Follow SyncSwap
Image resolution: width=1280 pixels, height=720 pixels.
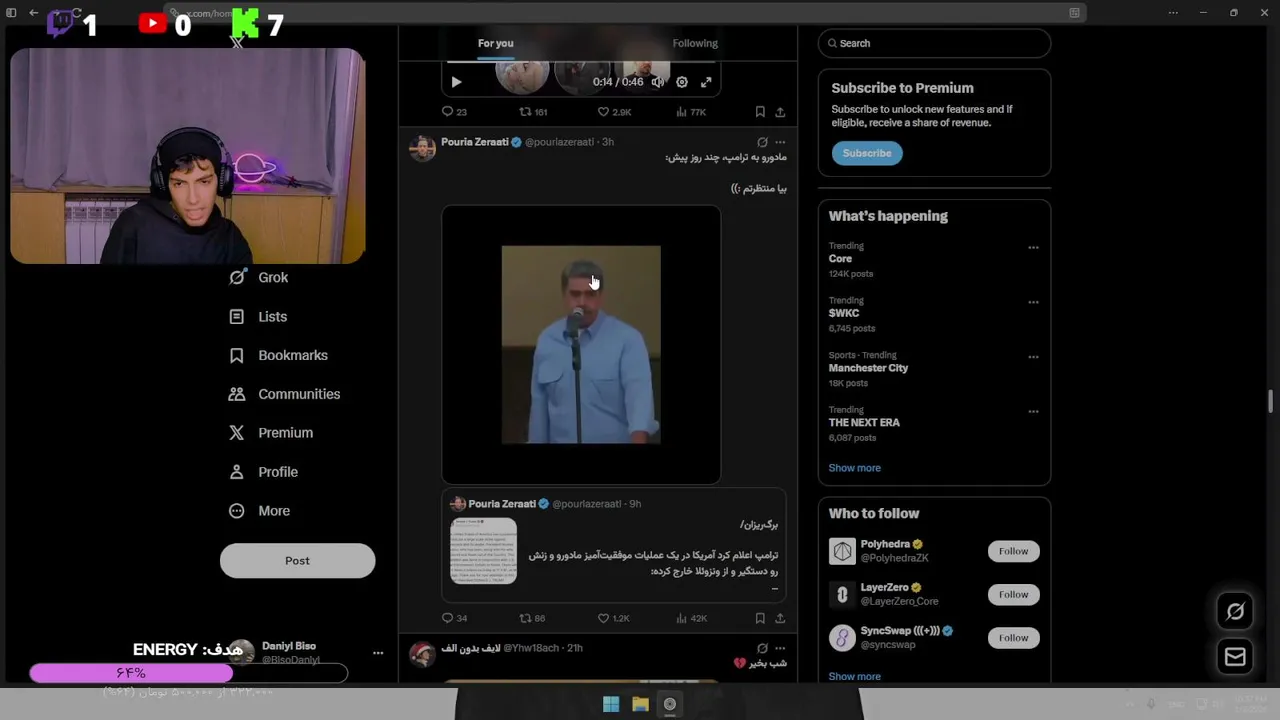1013,638
